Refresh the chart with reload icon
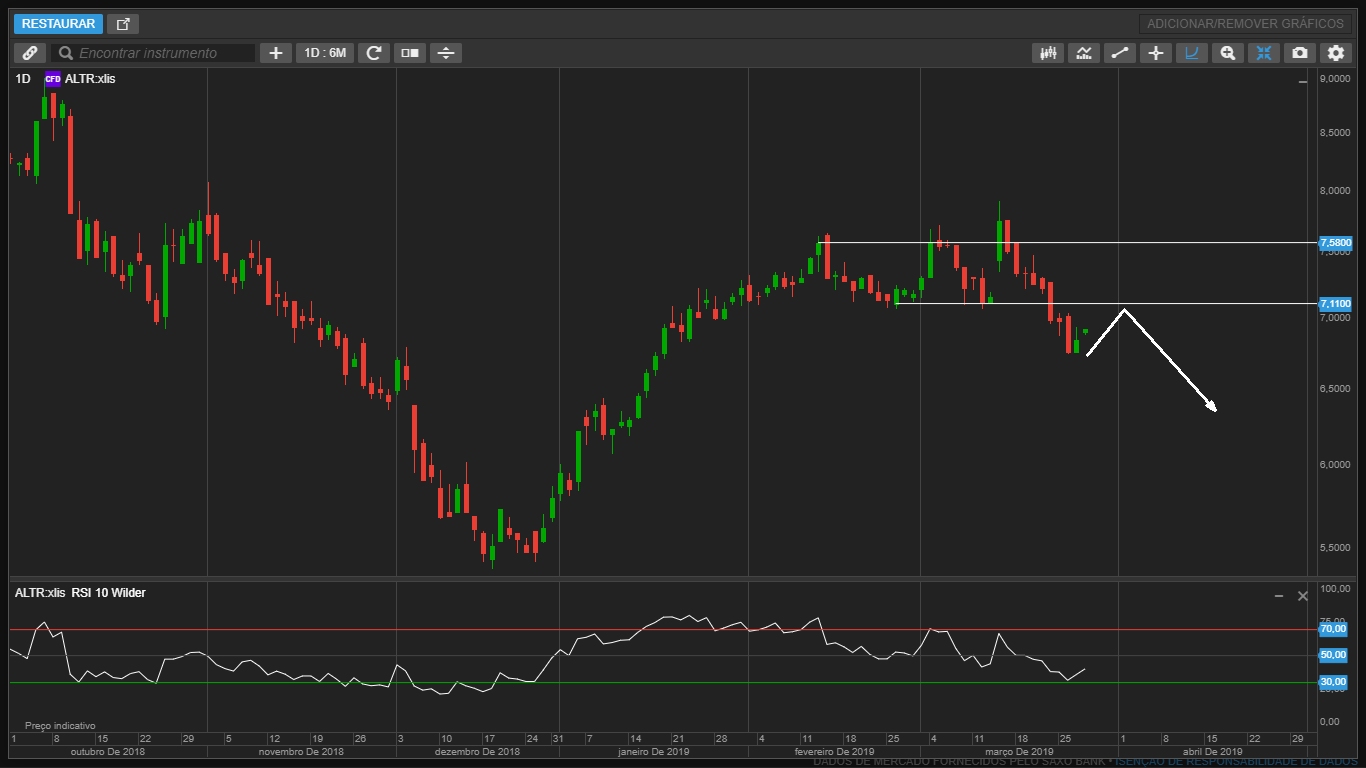The width and height of the screenshot is (1366, 768). pyautogui.click(x=374, y=53)
